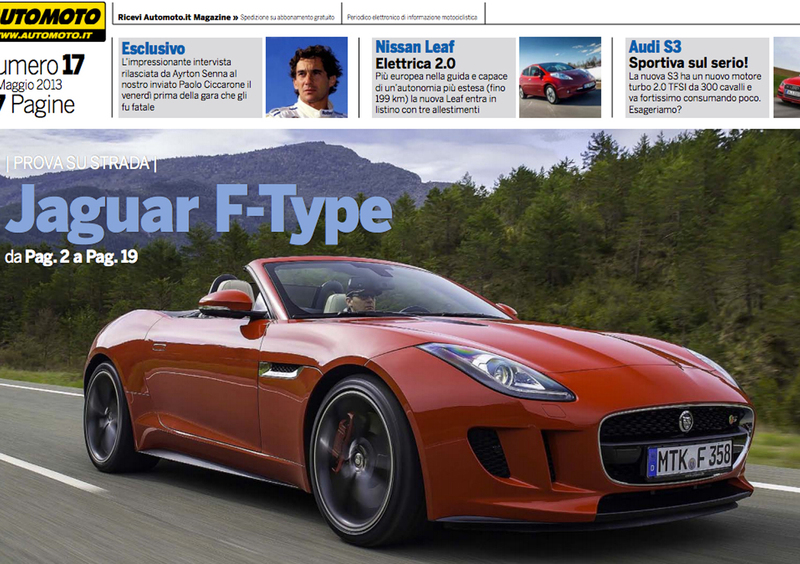800x564 pixels.
Task: Open the www.automoto.it website link
Action: (46, 35)
